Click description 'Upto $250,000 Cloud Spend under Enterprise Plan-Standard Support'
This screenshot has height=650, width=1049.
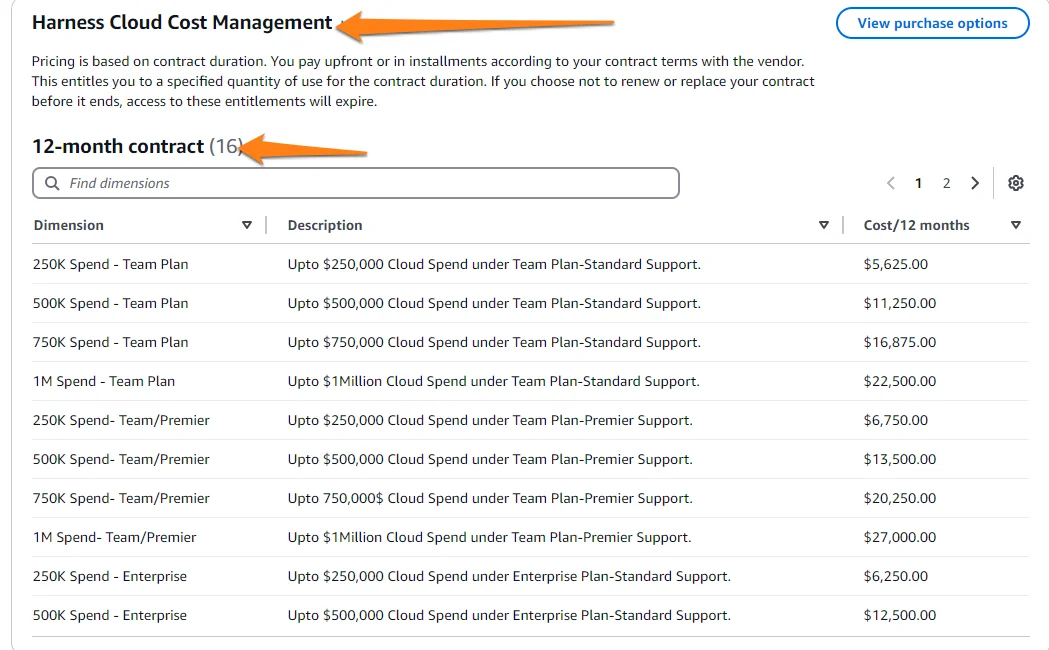coord(509,576)
